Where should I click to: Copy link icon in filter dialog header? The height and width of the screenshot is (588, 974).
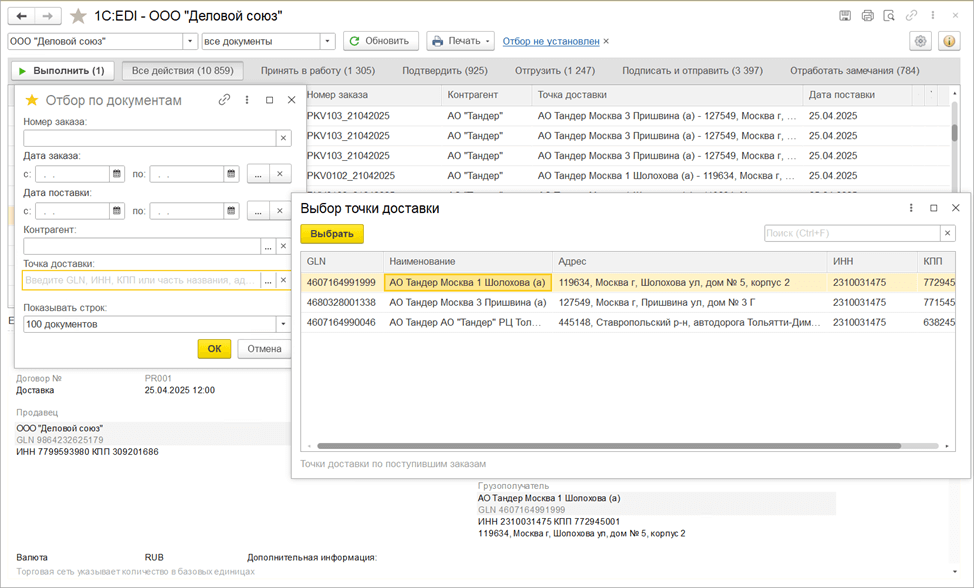click(x=224, y=100)
